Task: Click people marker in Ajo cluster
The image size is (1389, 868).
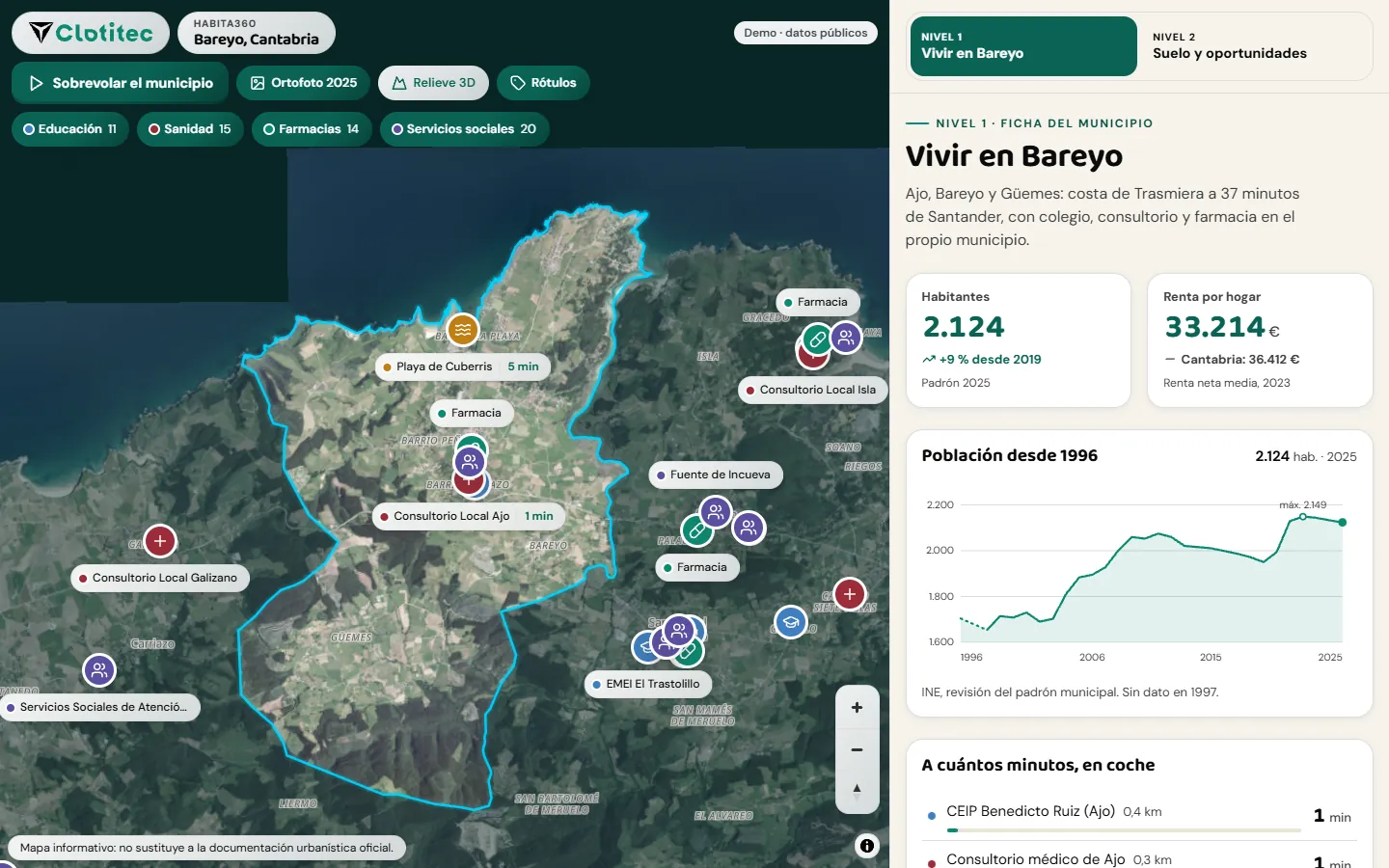Action: point(470,462)
